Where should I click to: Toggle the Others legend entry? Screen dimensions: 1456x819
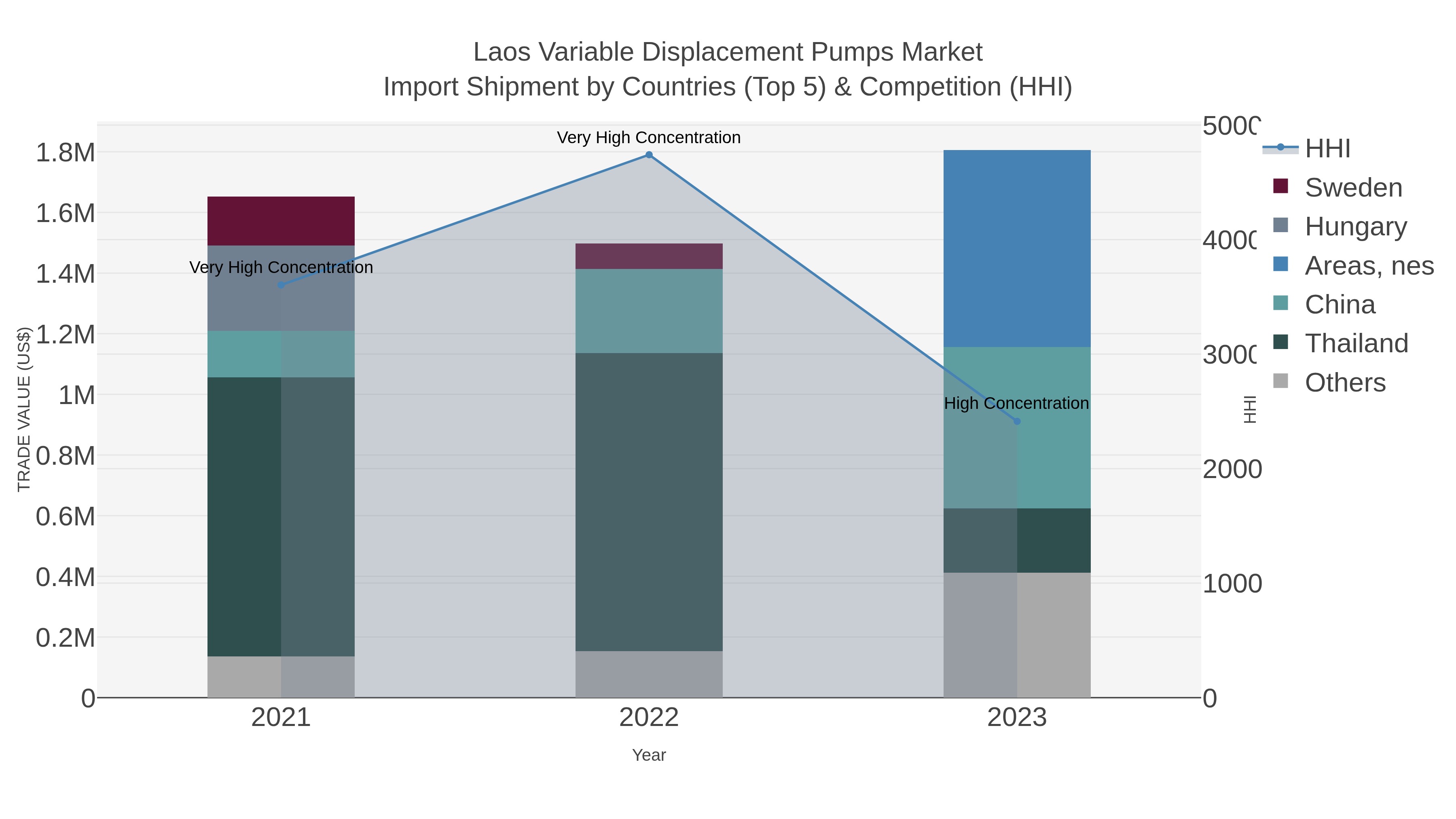(1329, 382)
